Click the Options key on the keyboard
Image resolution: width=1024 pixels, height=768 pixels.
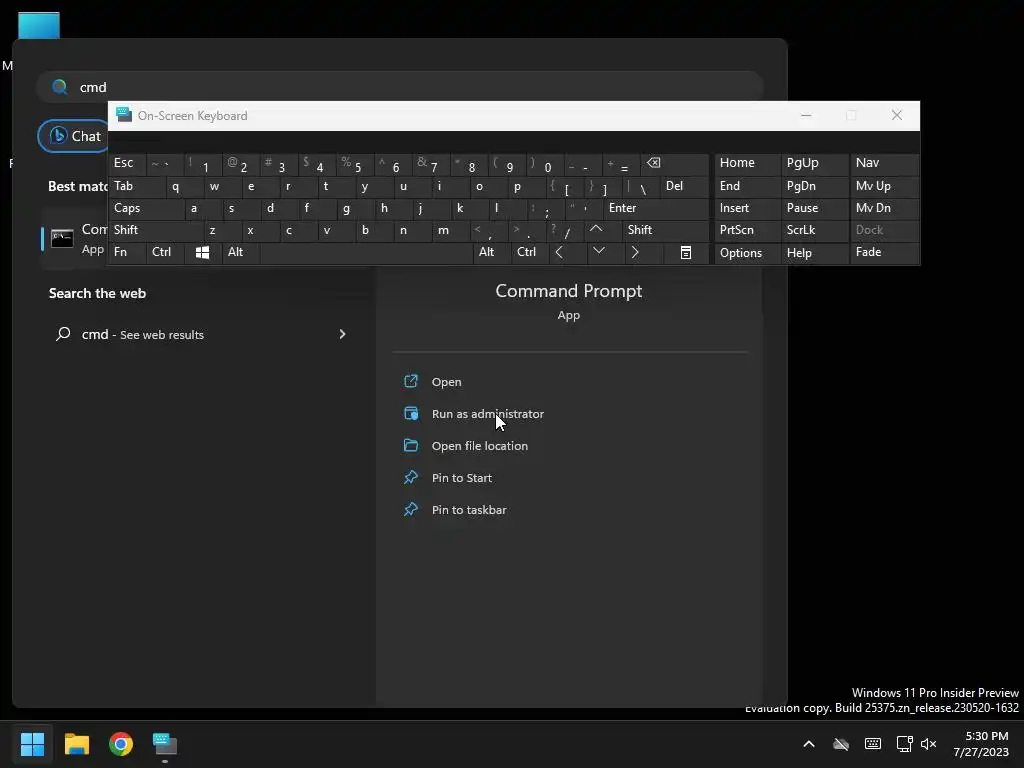747,252
